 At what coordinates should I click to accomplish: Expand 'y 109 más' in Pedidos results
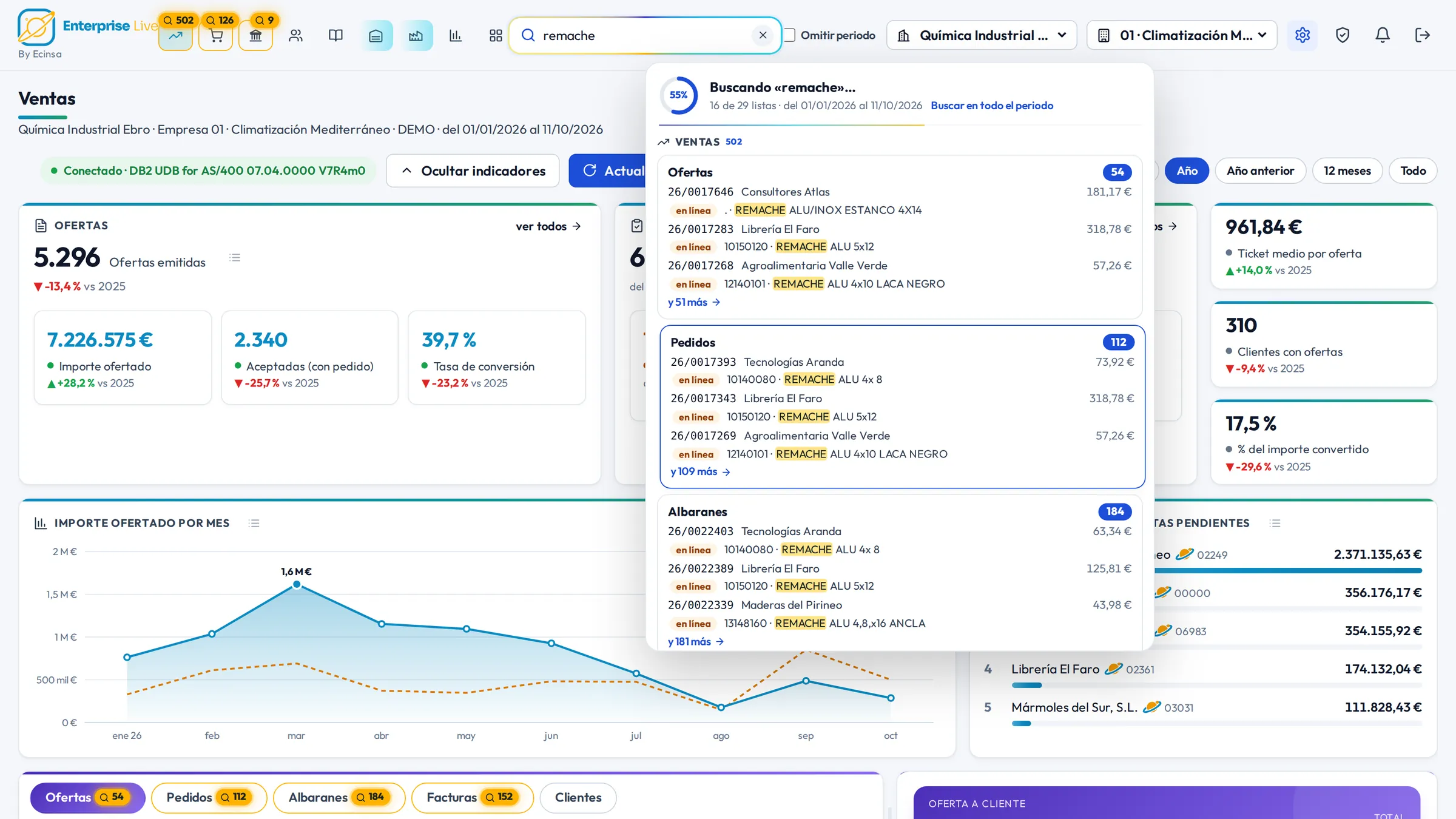(700, 471)
